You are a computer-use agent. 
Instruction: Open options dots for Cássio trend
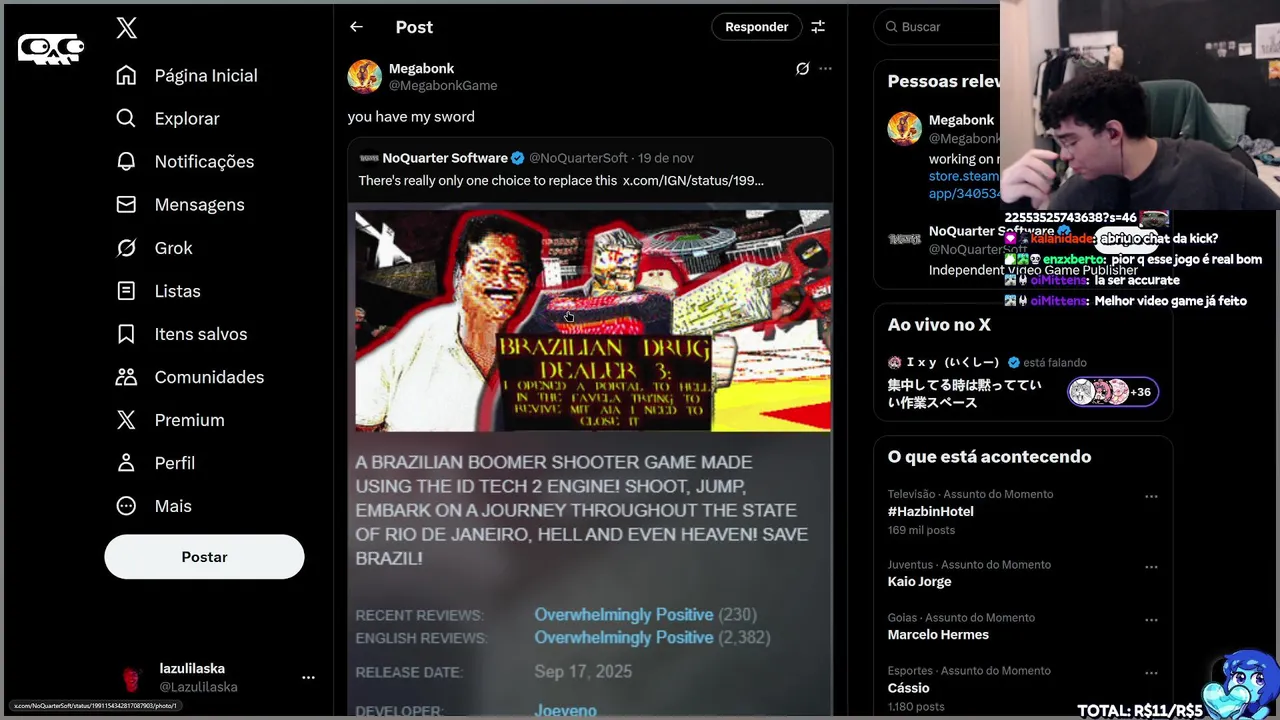click(x=1151, y=672)
